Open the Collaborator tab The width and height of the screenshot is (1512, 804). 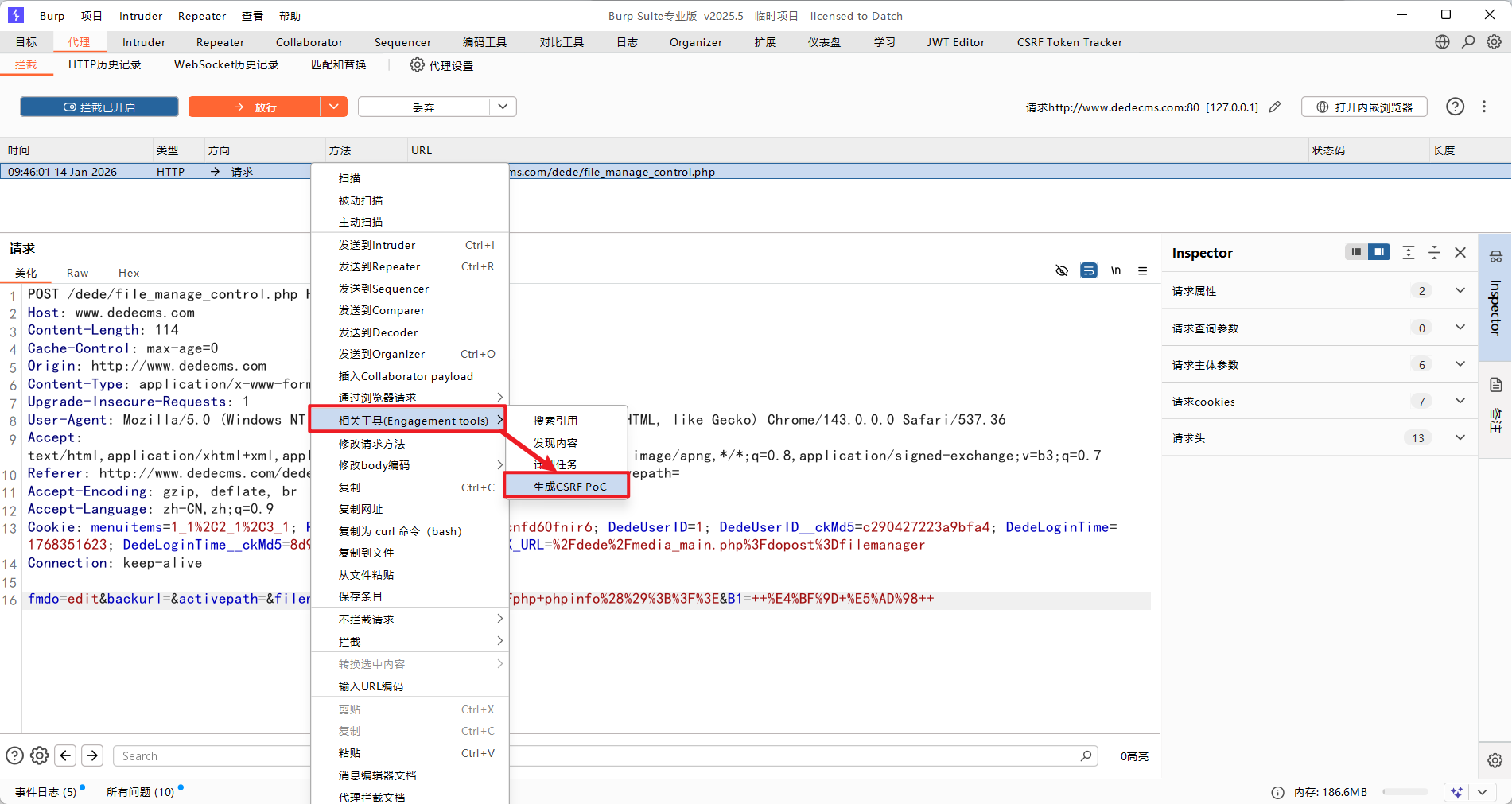click(x=309, y=42)
